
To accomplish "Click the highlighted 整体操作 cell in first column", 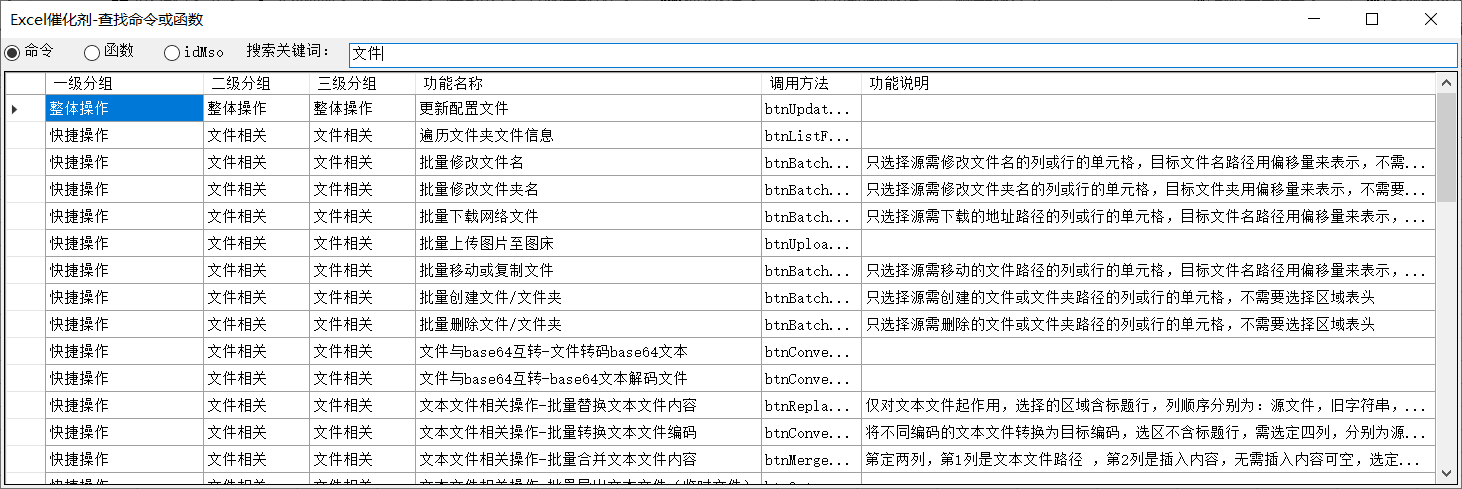I will click(x=125, y=108).
